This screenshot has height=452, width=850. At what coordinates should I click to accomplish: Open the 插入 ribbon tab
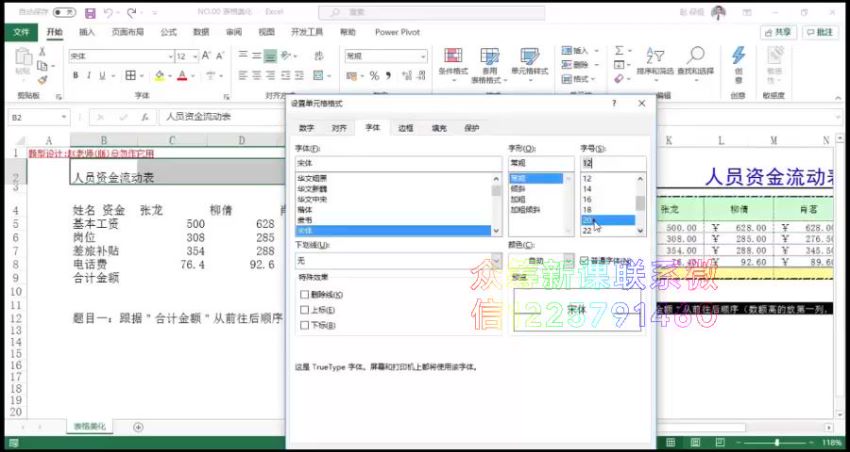tap(87, 32)
